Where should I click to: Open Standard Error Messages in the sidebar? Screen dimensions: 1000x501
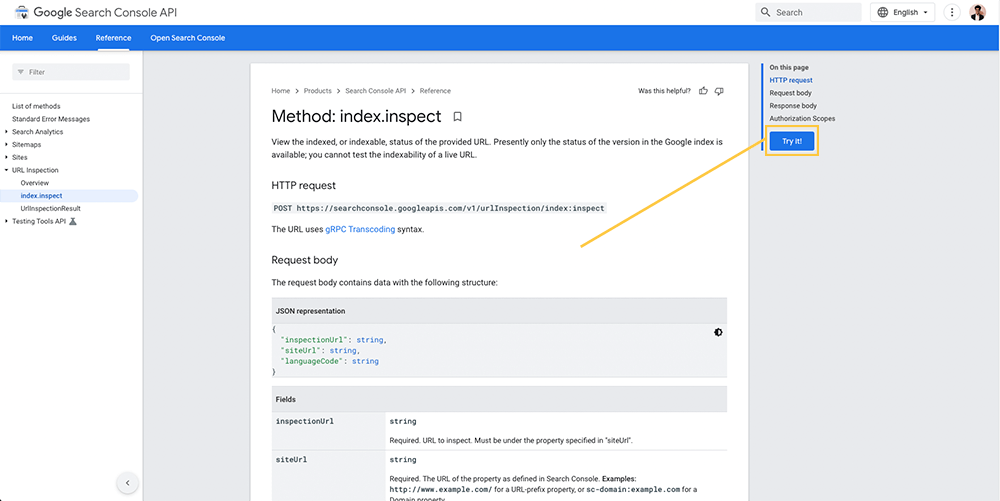click(x=51, y=119)
